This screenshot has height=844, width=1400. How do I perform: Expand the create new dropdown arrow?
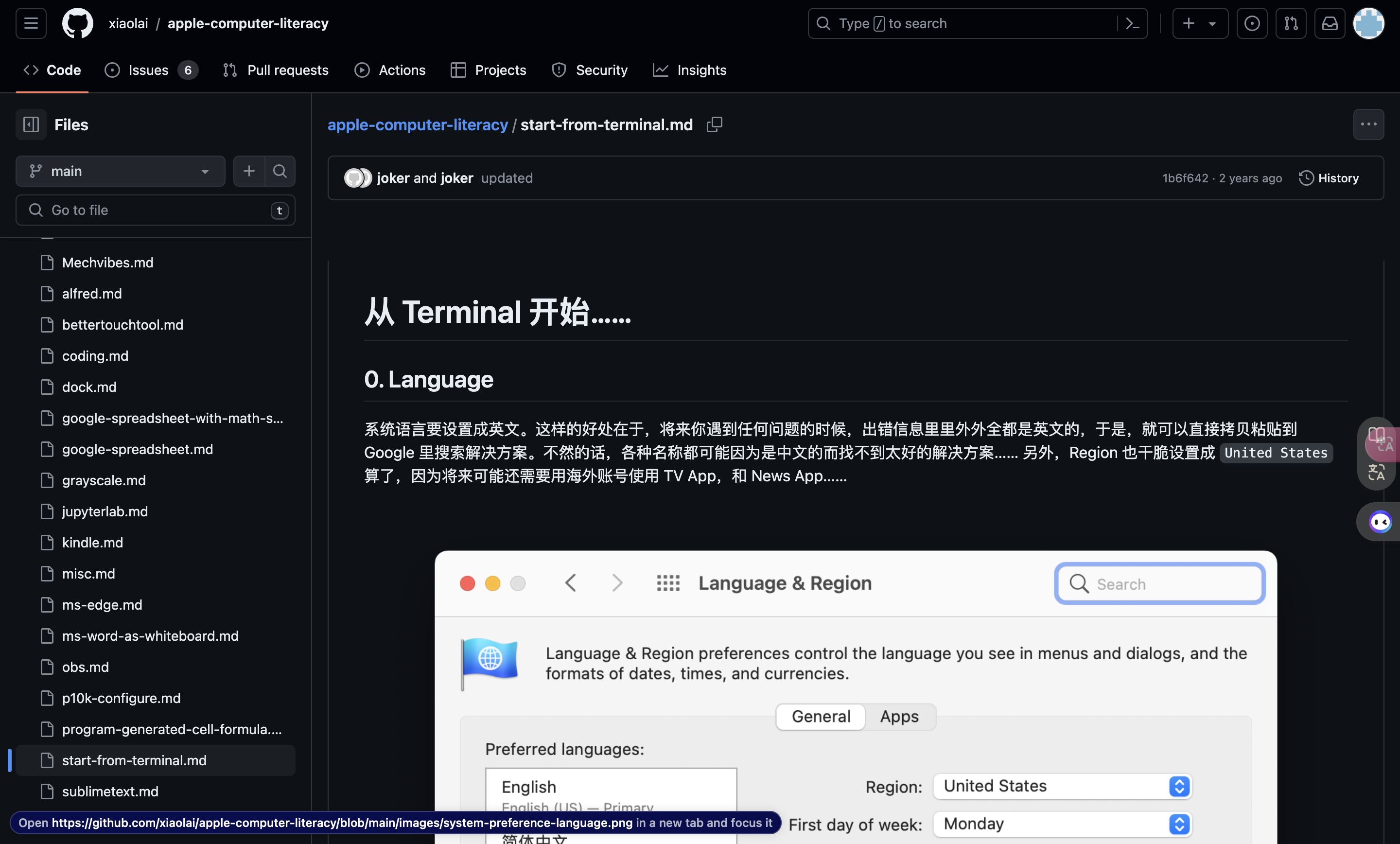tap(1212, 23)
